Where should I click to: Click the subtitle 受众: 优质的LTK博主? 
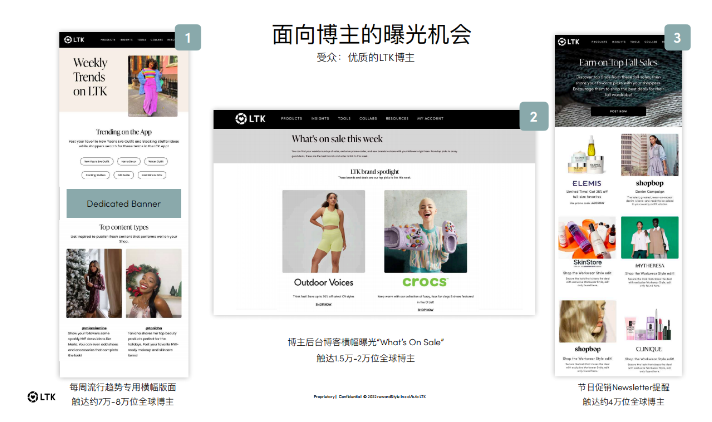click(366, 58)
